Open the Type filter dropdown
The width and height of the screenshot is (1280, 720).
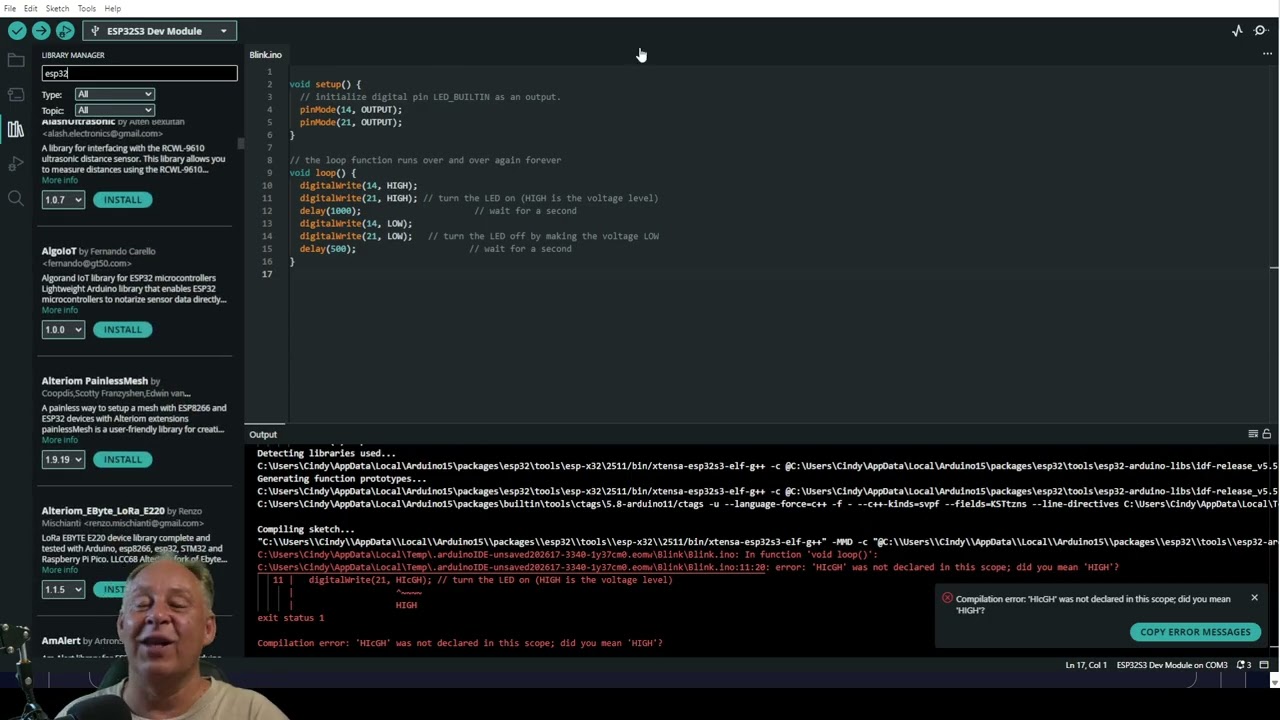pos(114,94)
